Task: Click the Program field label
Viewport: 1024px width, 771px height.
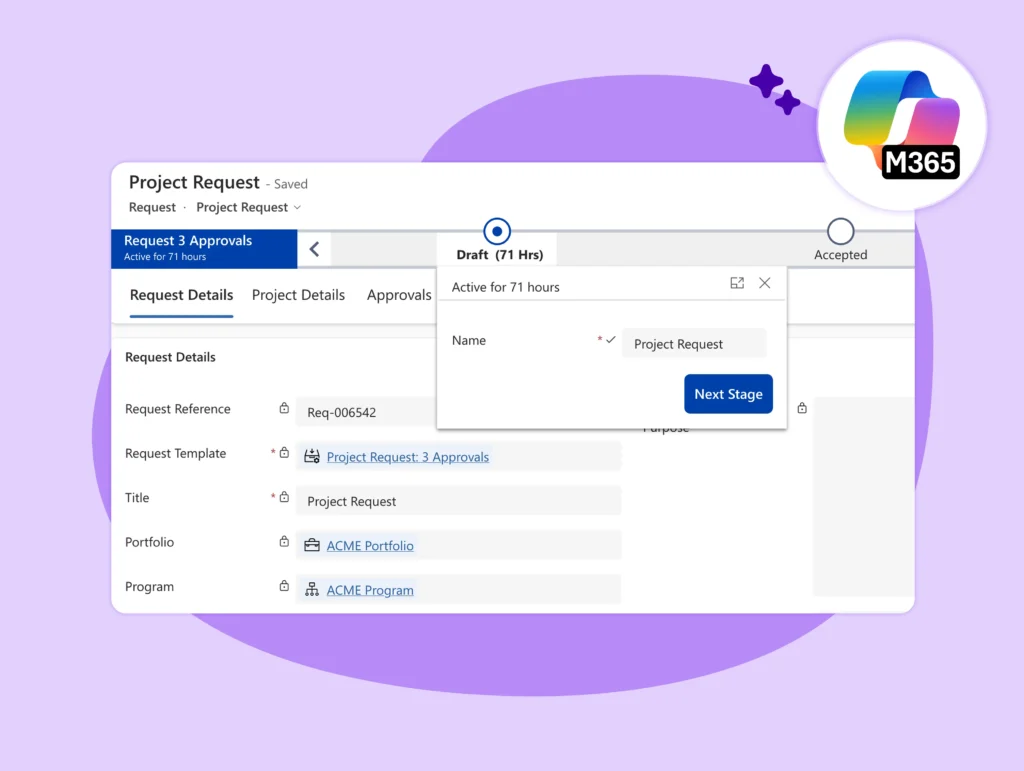Action: tap(150, 586)
